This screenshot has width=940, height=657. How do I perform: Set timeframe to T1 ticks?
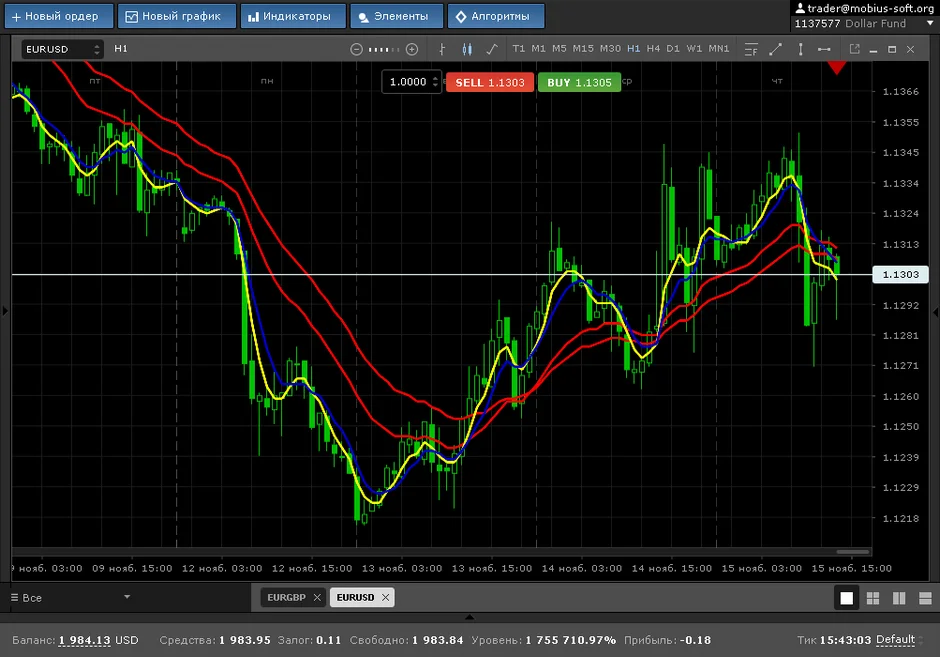[x=519, y=49]
